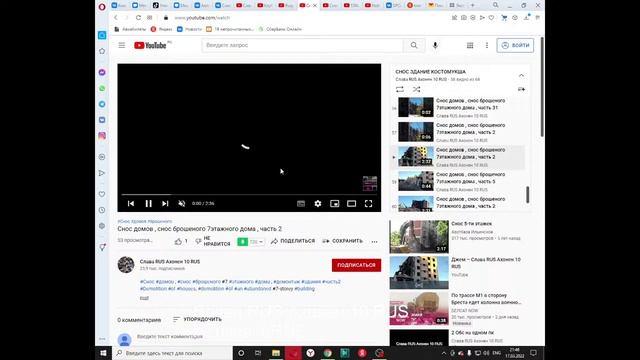Open the player settings gear
The width and height of the screenshot is (640, 360).
(x=318, y=203)
